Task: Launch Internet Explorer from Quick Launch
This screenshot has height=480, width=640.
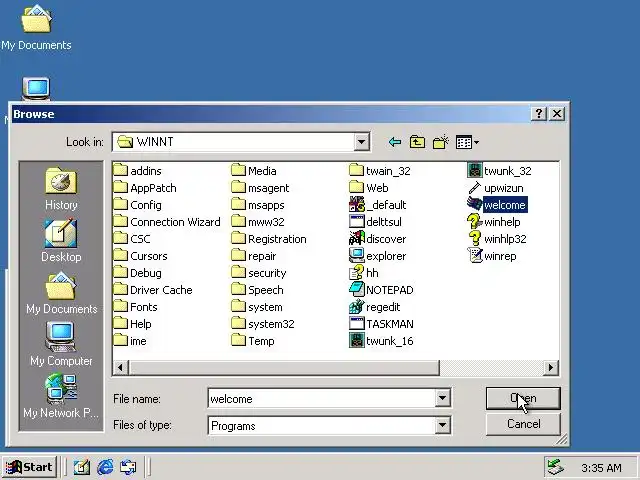Action: click(105, 467)
